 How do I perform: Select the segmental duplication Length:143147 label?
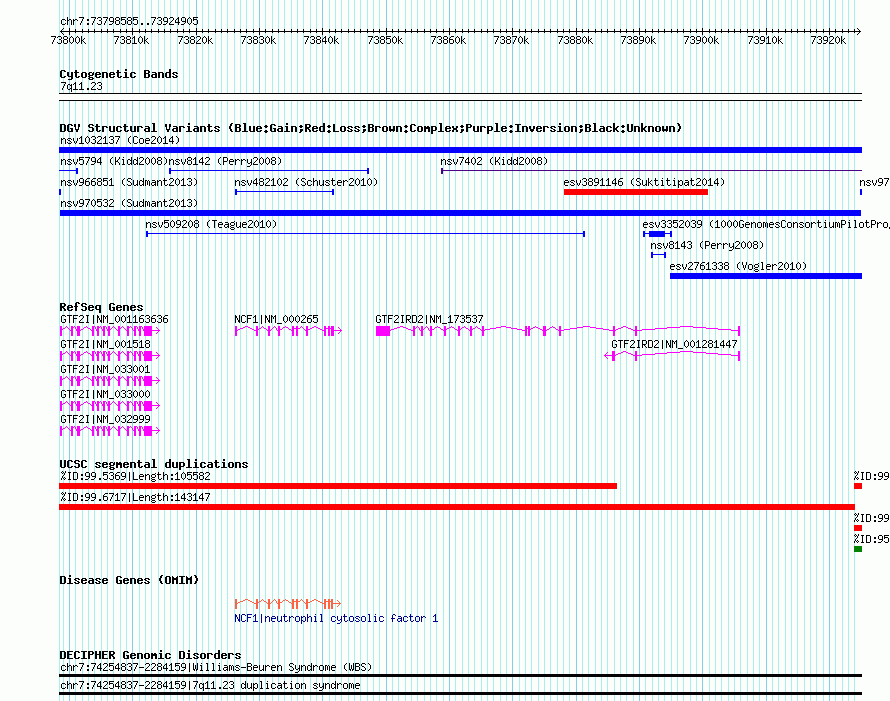point(135,497)
